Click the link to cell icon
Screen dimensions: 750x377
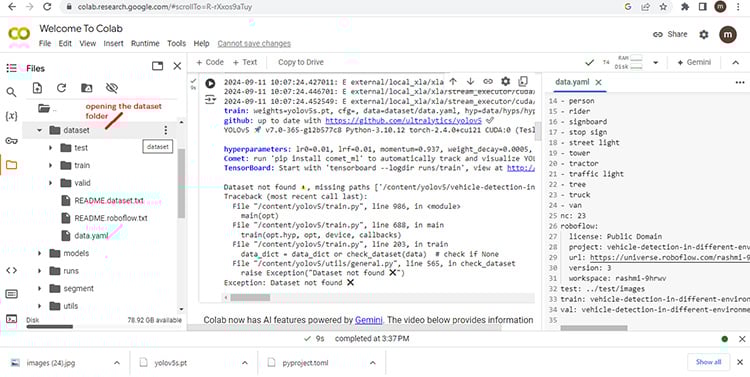[488, 81]
